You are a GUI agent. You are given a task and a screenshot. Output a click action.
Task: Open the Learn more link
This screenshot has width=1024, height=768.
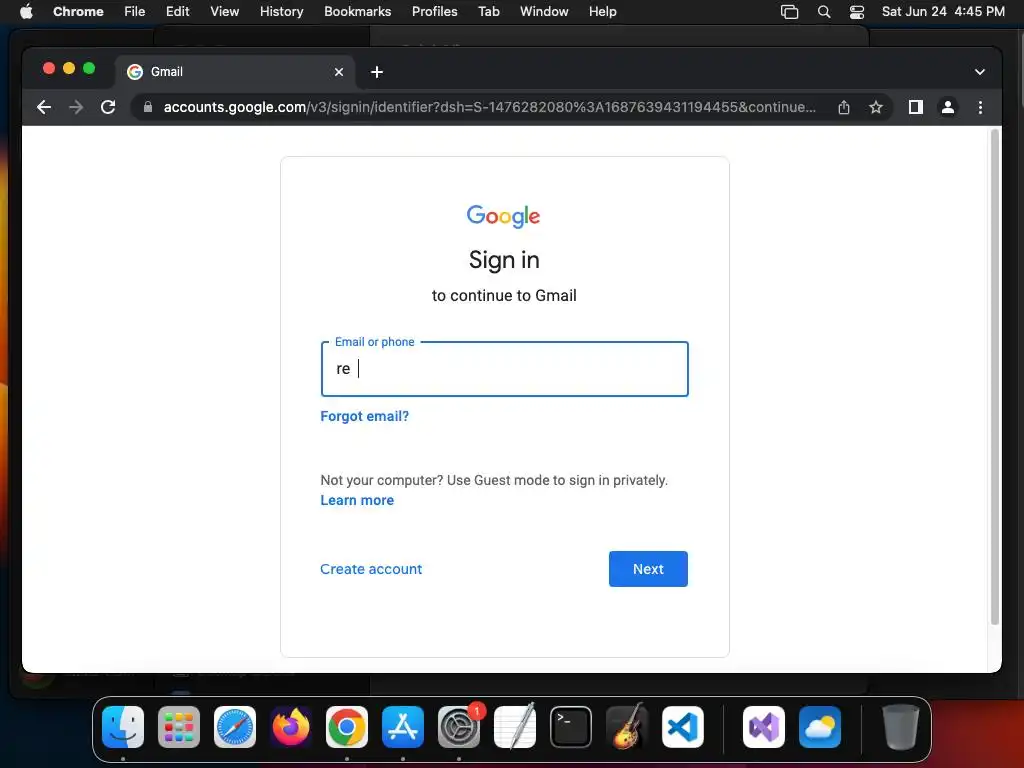pos(357,500)
